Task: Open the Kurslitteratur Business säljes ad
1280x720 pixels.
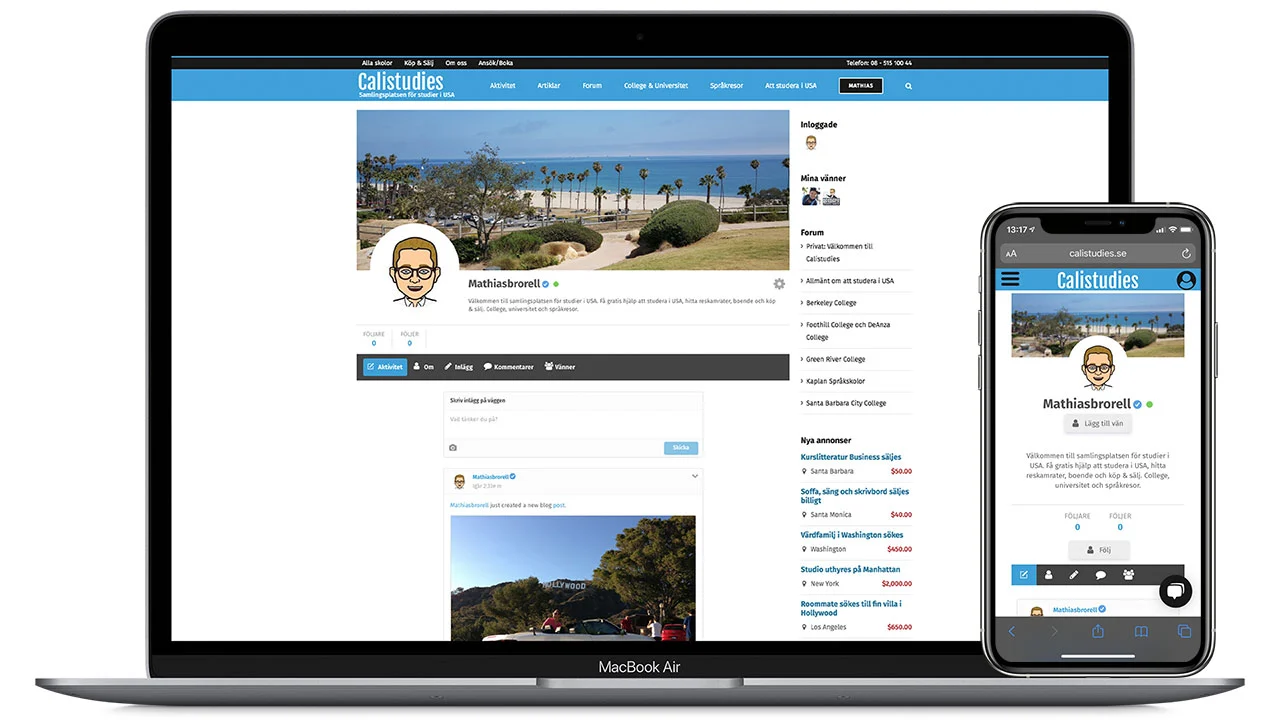Action: pos(851,457)
